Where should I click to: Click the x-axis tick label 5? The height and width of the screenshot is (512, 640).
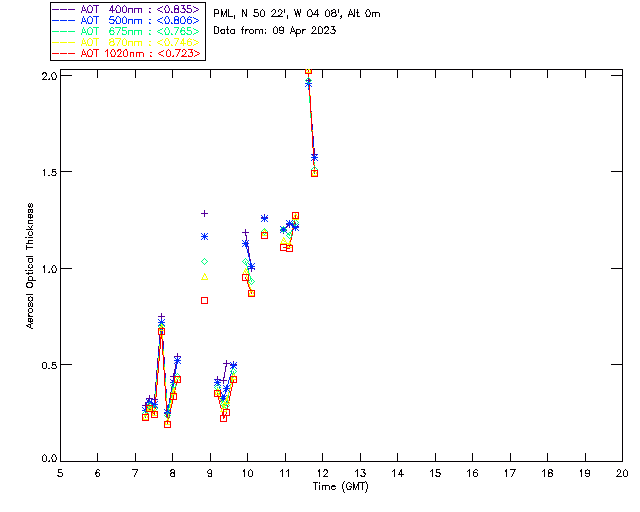pyautogui.click(x=60, y=473)
